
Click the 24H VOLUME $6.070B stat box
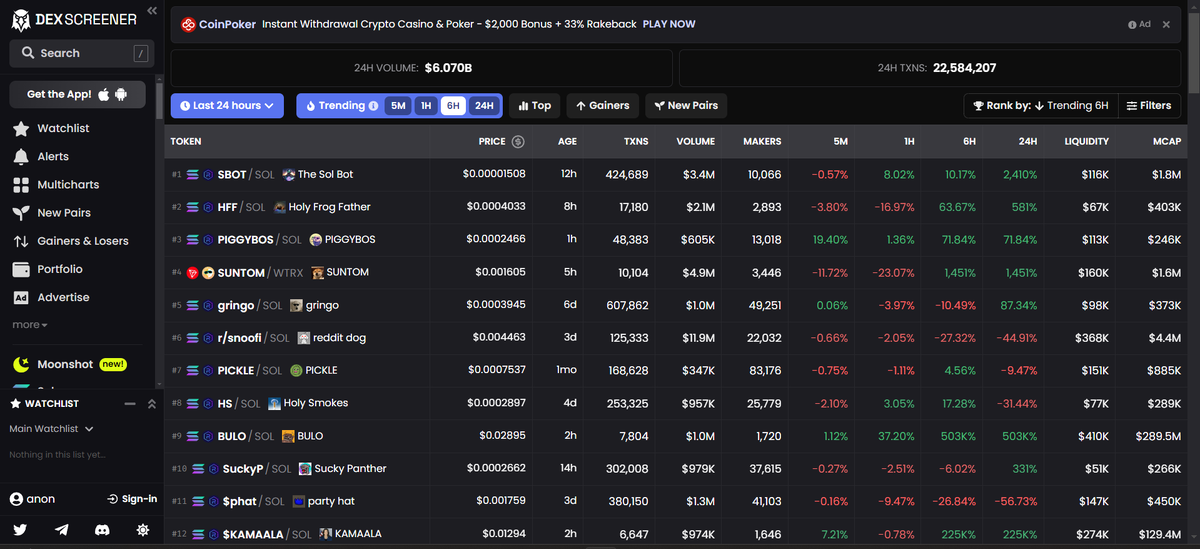[x=421, y=68]
